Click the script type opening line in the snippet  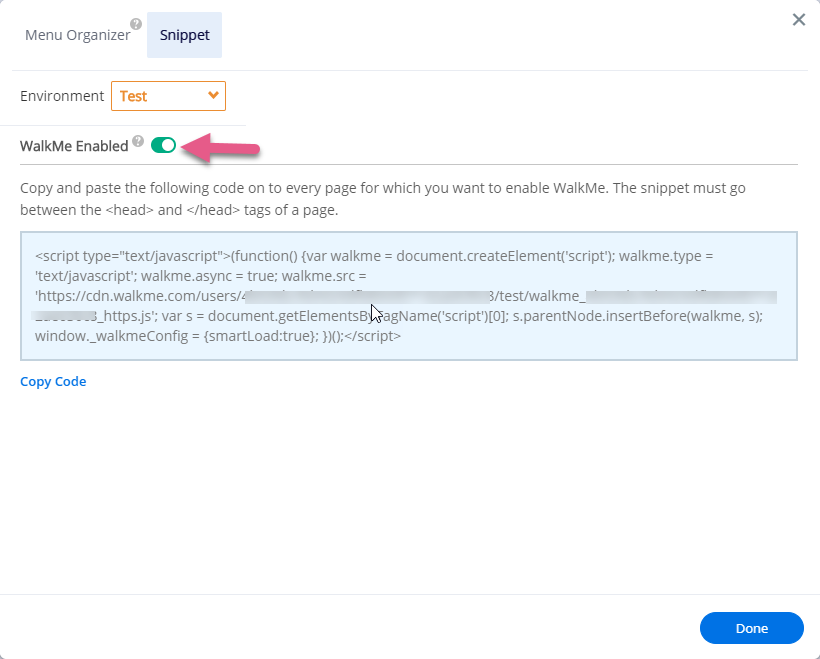click(x=130, y=255)
